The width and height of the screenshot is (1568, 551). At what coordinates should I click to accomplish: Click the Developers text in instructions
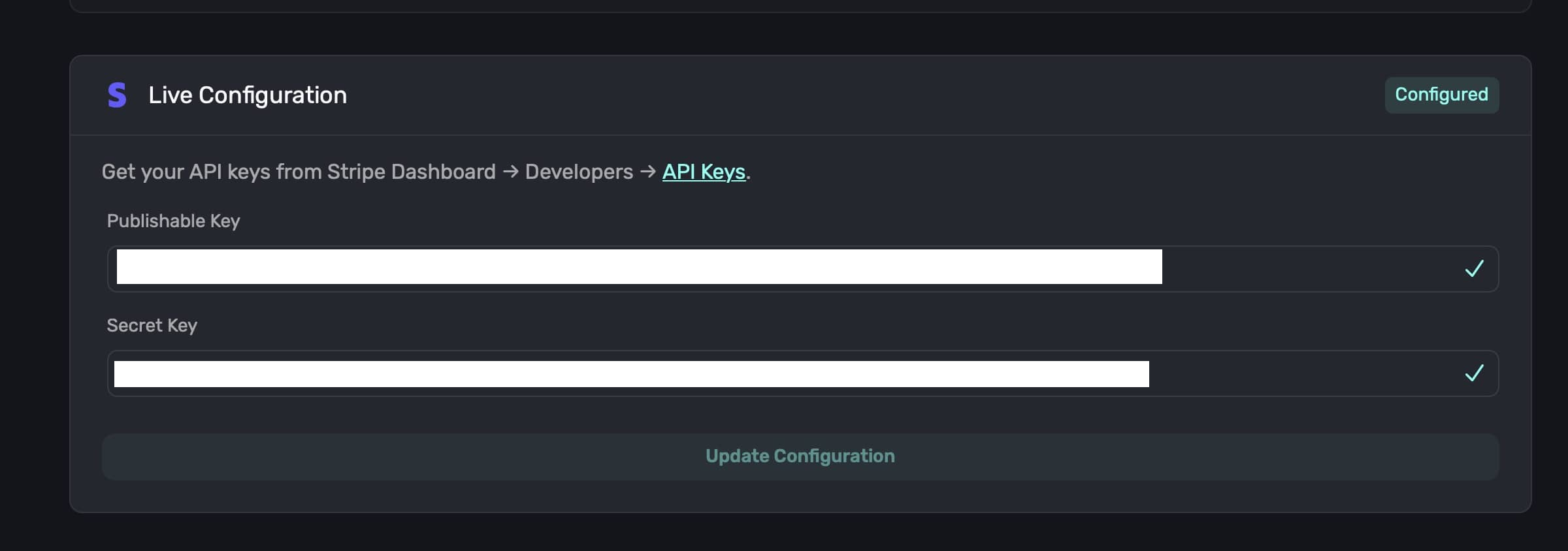tap(579, 172)
